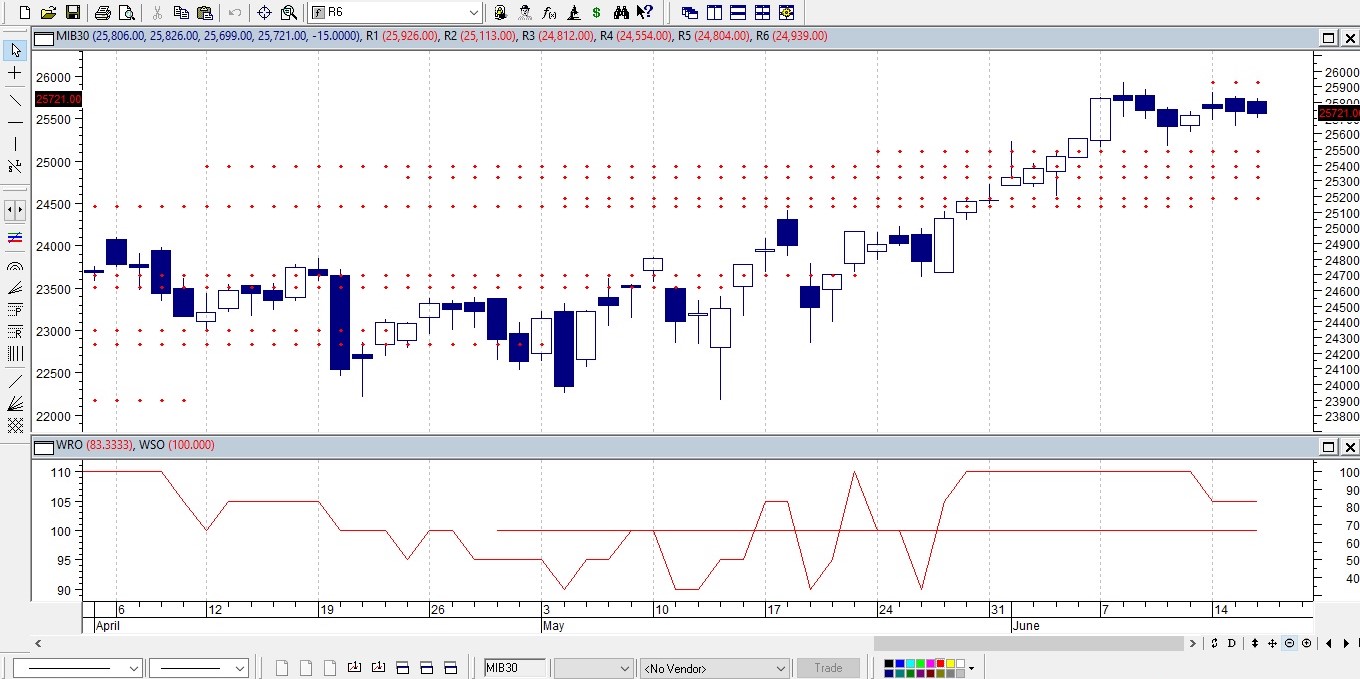Open the Indicator Builder f(x) icon
This screenshot has height=679, width=1360.
pos(549,12)
